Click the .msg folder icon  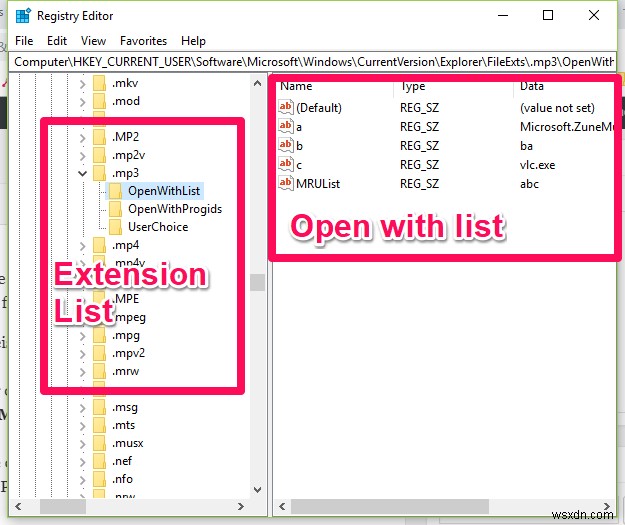pyautogui.click(x=99, y=407)
